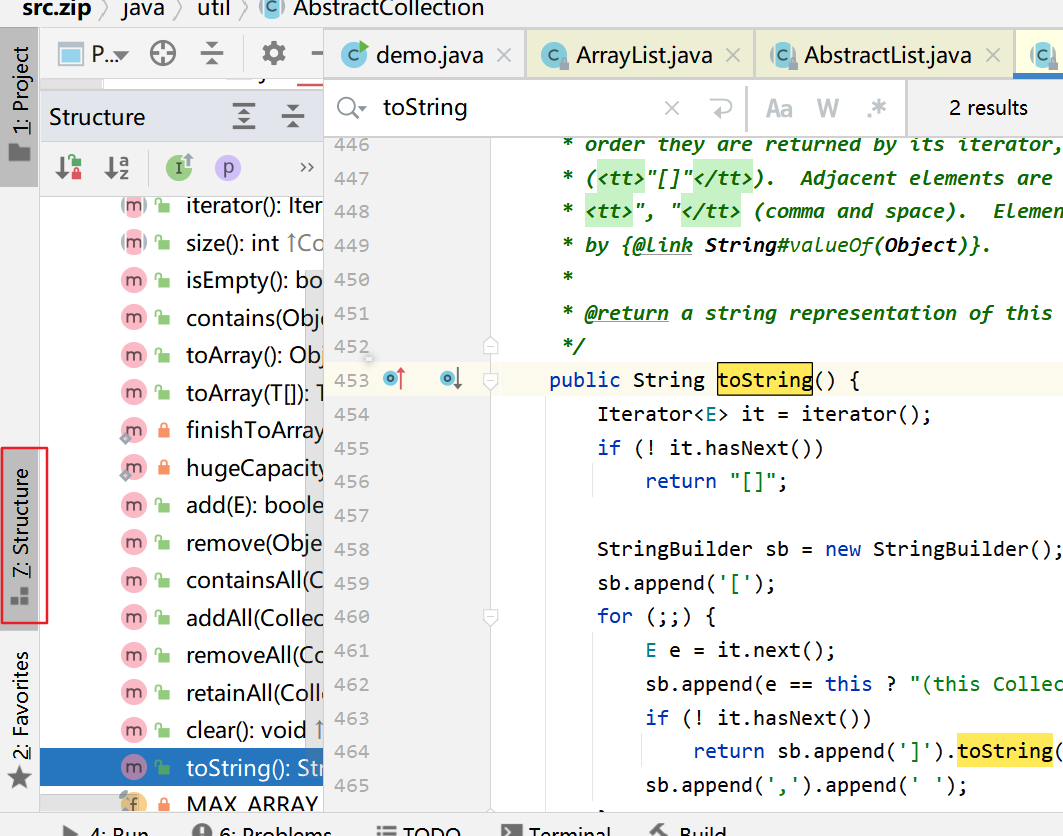The width and height of the screenshot is (1063, 836).
Task: Collapse all in Structure panel
Action: [293, 117]
